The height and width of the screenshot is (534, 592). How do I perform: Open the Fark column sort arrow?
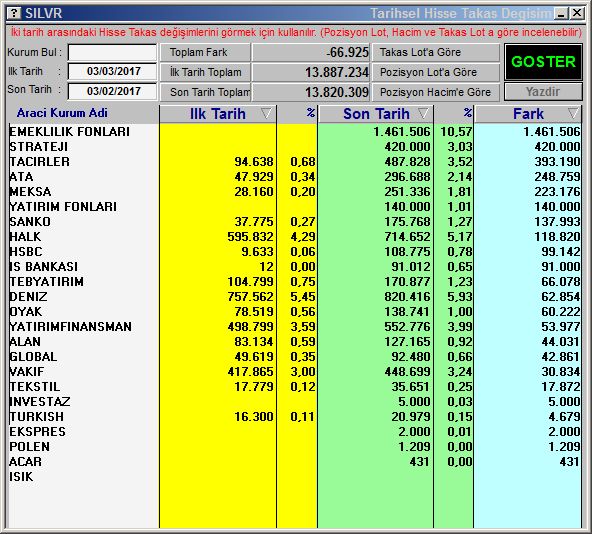click(573, 113)
